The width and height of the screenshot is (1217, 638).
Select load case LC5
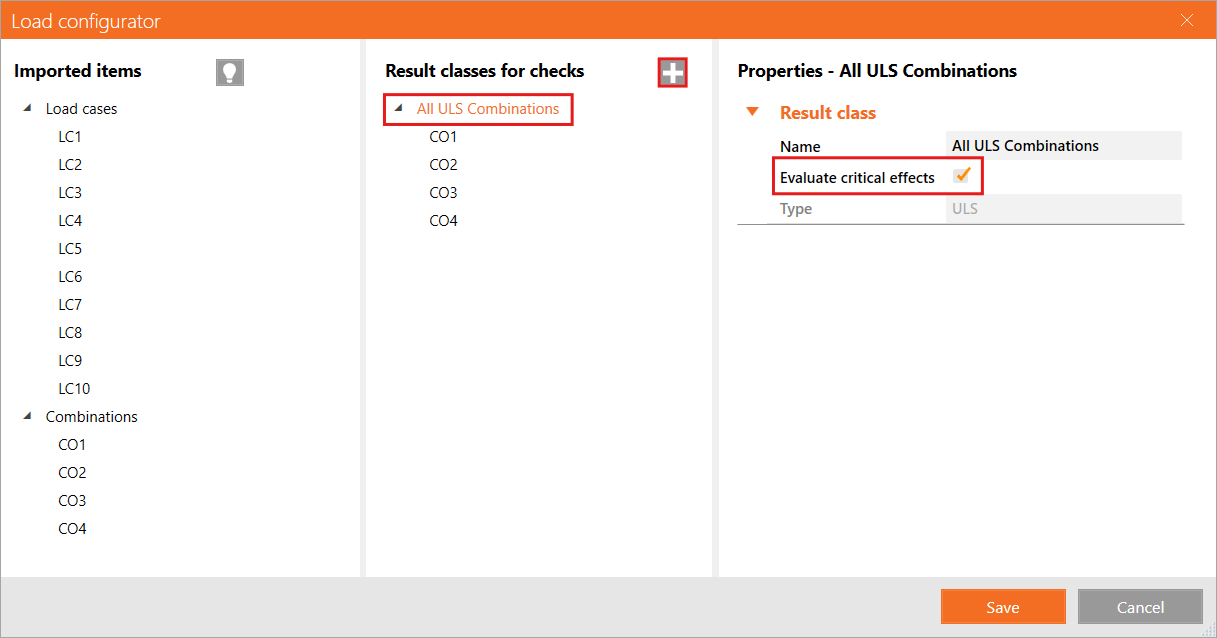pos(70,249)
